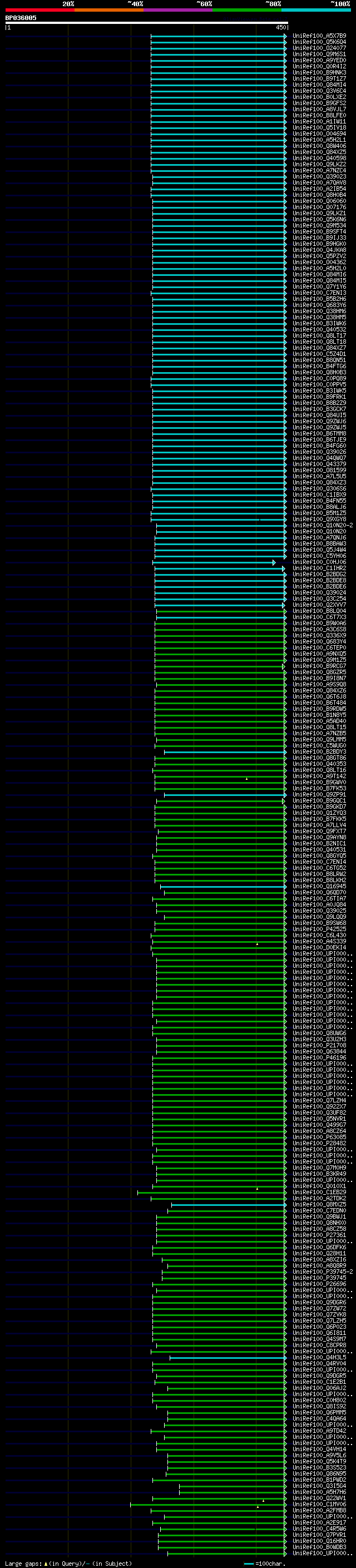This screenshot has height=1568, width=356.
Task: Open hit UniRef100_Q5K6Q4
Action: tap(319, 42)
